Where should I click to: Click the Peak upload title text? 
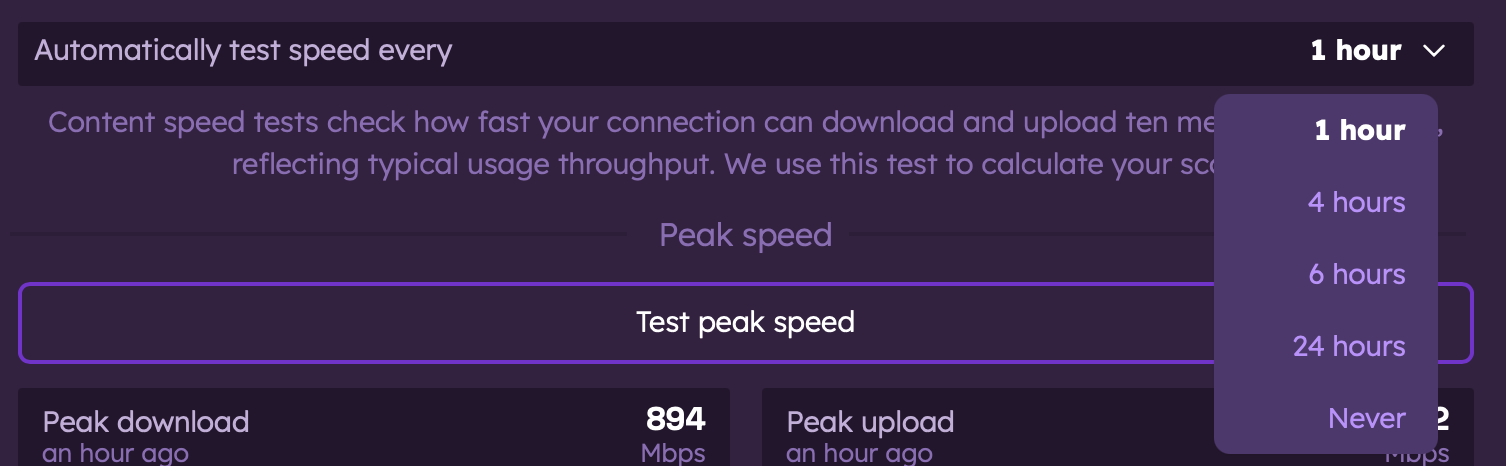(x=870, y=422)
